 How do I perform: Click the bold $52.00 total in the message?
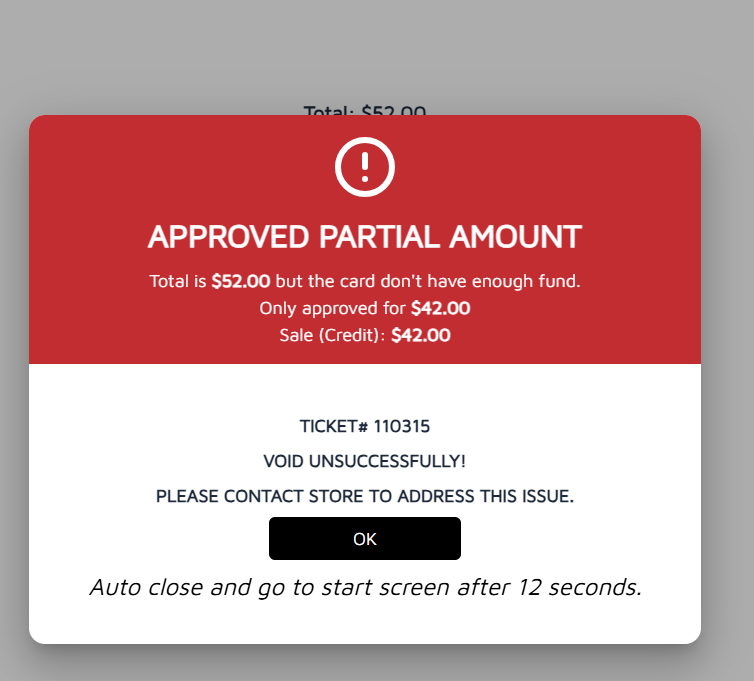tap(240, 282)
